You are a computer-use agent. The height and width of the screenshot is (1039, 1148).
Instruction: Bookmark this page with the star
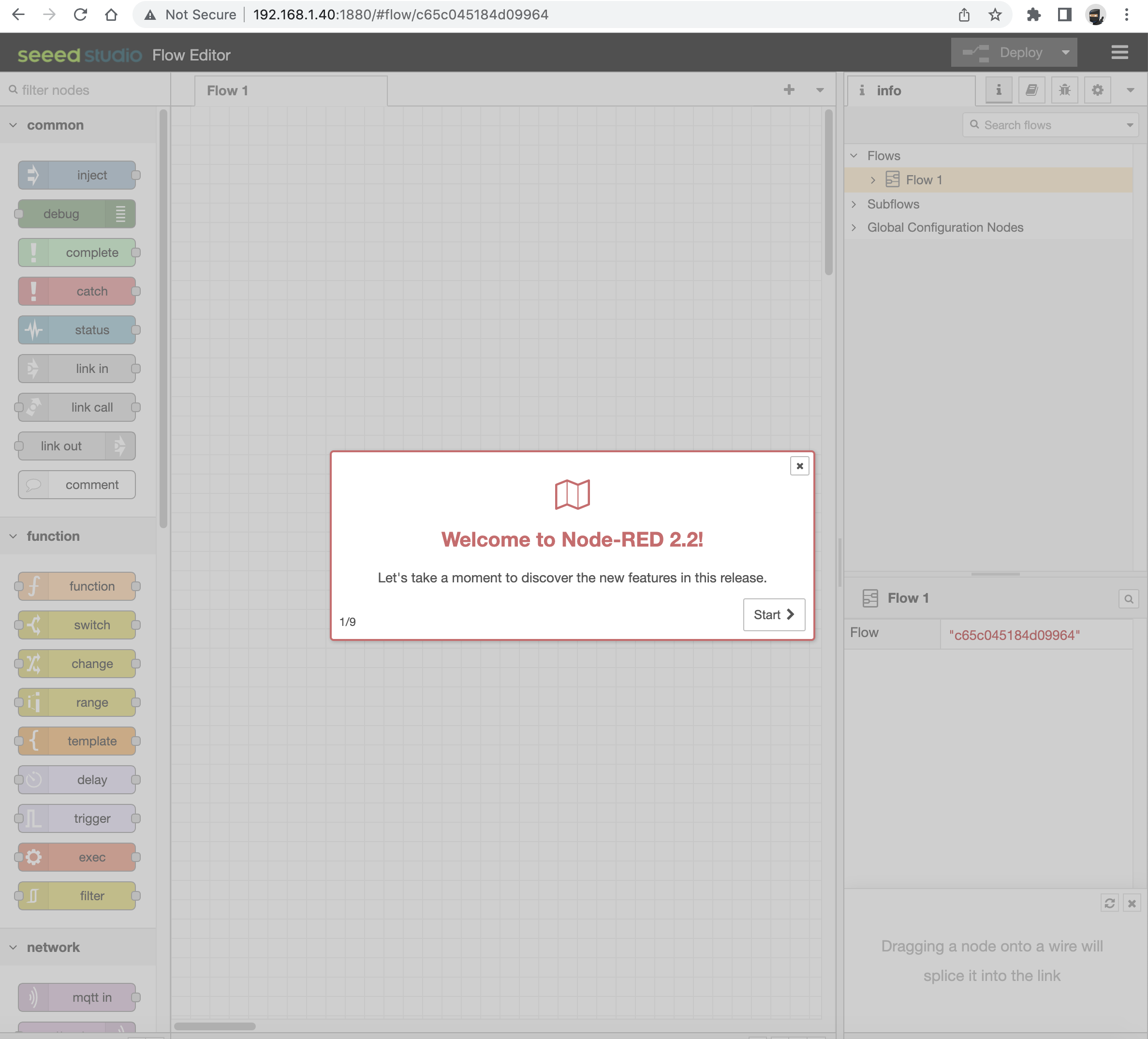point(995,15)
